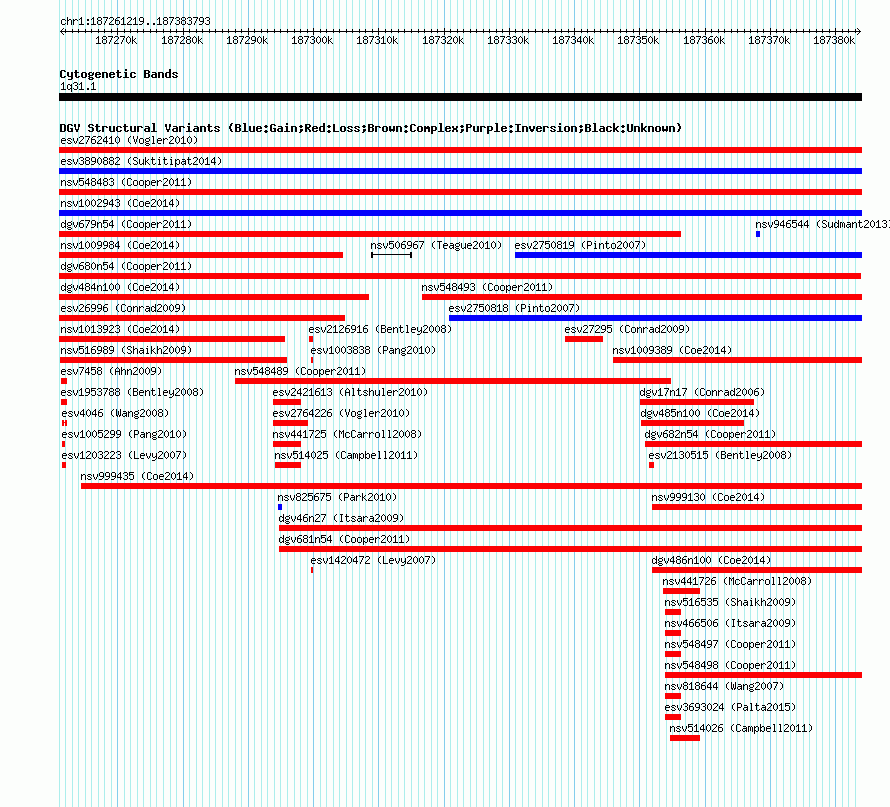The width and height of the screenshot is (890, 807).
Task: Select the esv3890882 (Suktitipat2014) blue gain bar
Action: click(460, 171)
